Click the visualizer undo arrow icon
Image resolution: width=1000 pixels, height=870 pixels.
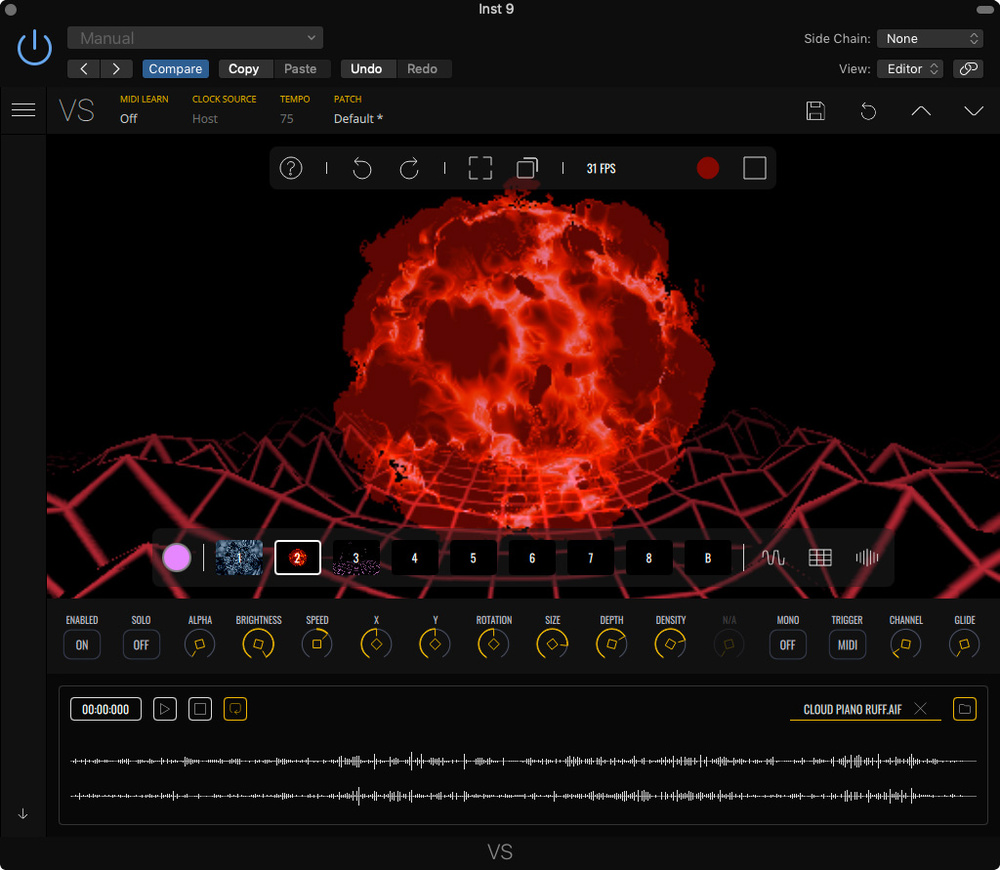click(x=362, y=168)
